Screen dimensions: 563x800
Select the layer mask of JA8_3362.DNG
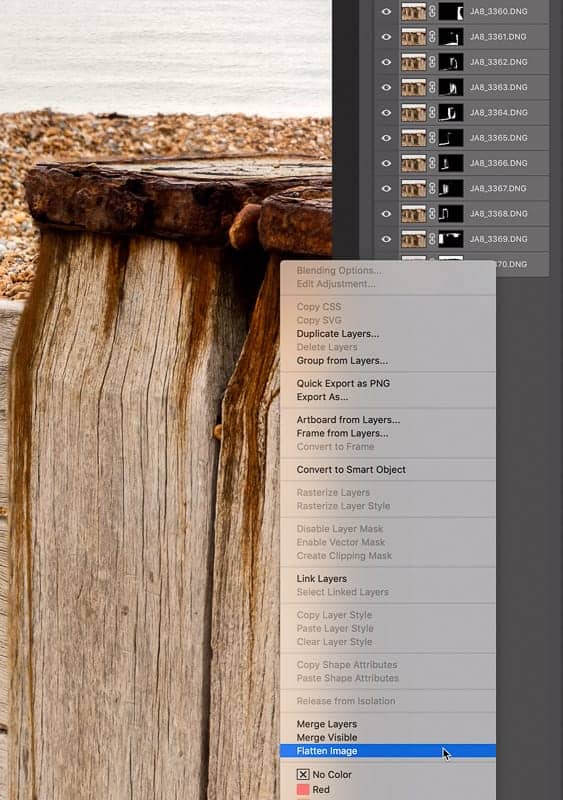[451, 62]
